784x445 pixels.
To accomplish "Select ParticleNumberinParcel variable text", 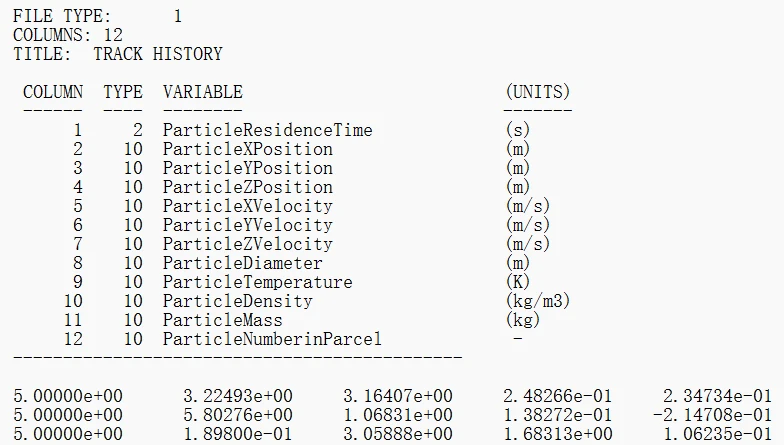I will (272, 339).
